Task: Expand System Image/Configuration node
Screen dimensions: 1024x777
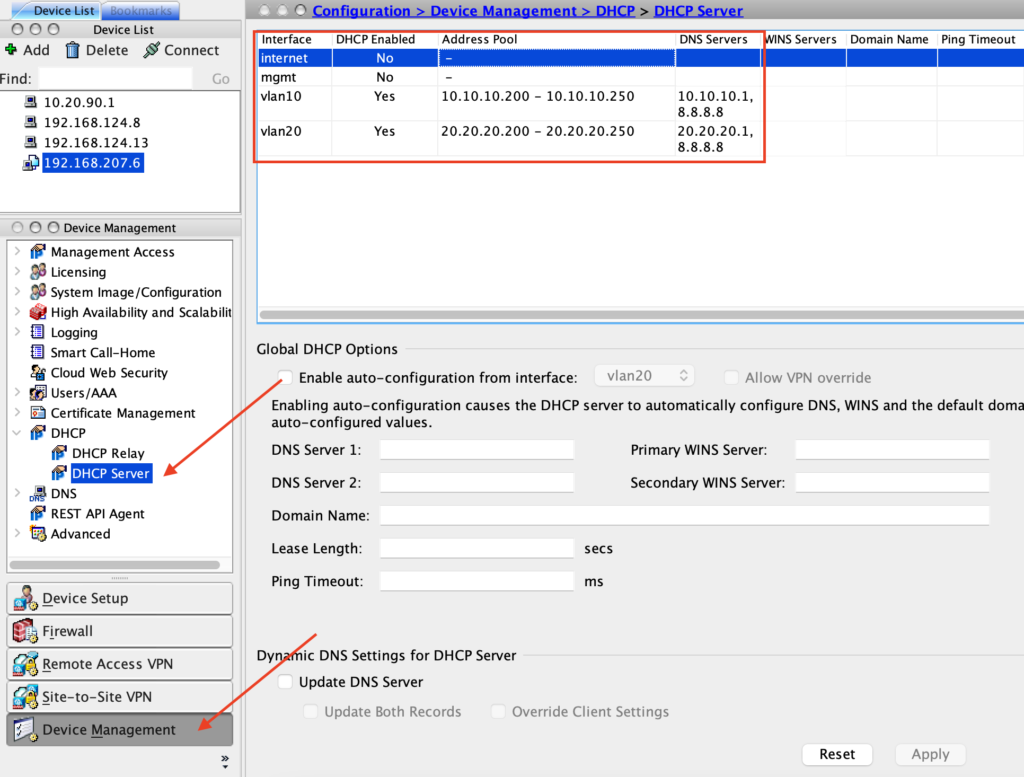Action: coord(18,292)
